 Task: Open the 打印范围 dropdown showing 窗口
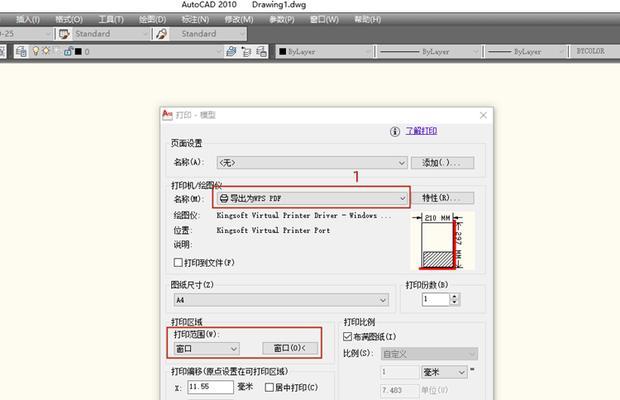coord(206,349)
